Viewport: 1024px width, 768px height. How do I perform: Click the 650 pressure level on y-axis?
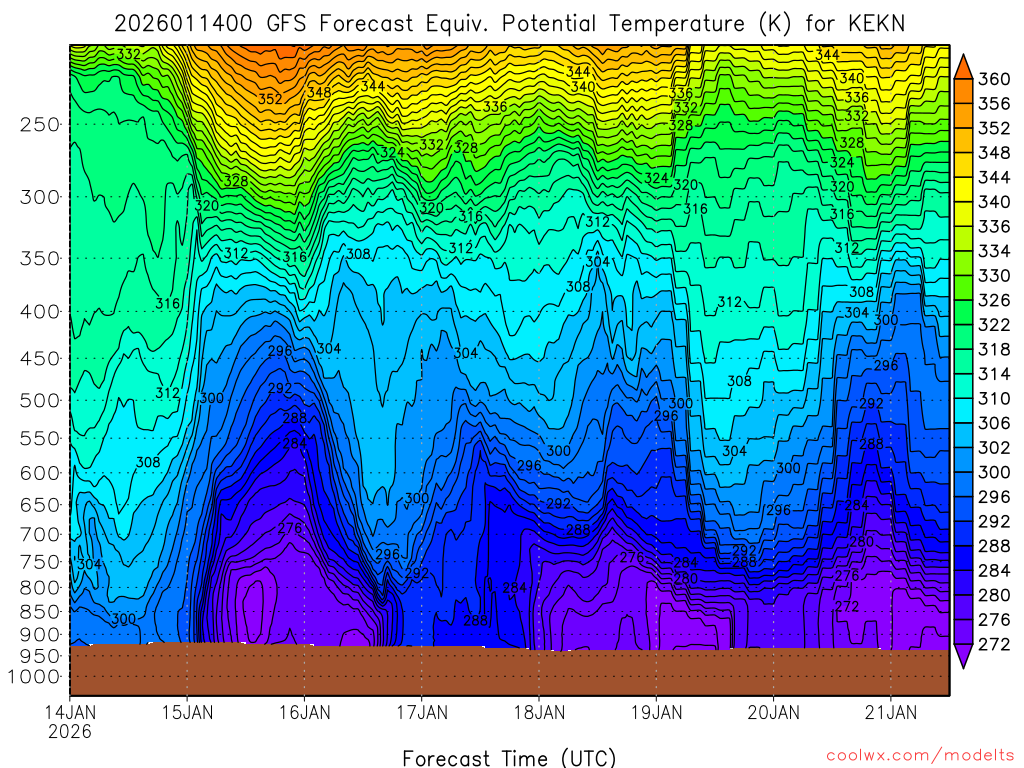point(39,505)
